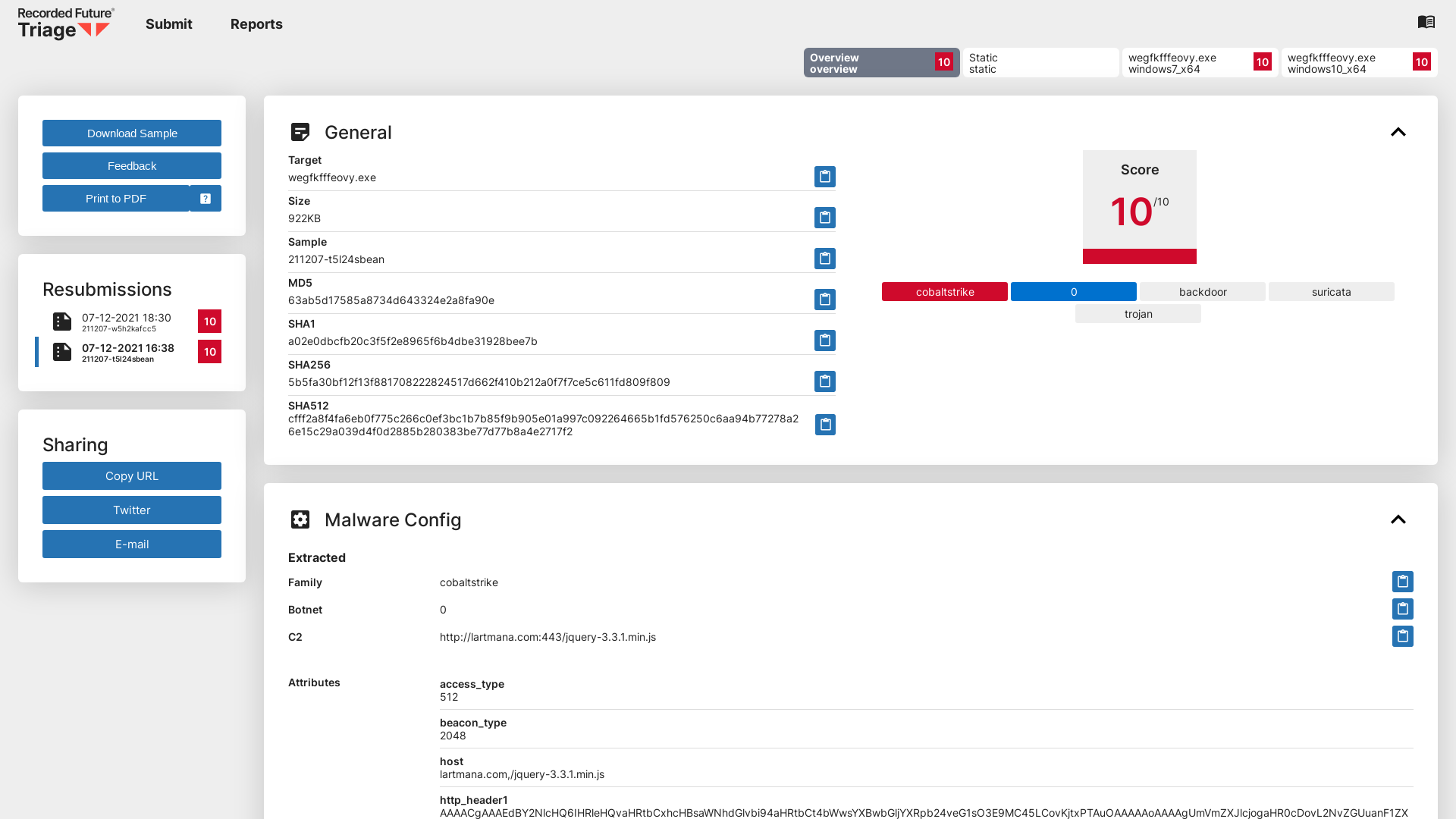Click the Feedback button
The width and height of the screenshot is (1456, 819).
(132, 166)
